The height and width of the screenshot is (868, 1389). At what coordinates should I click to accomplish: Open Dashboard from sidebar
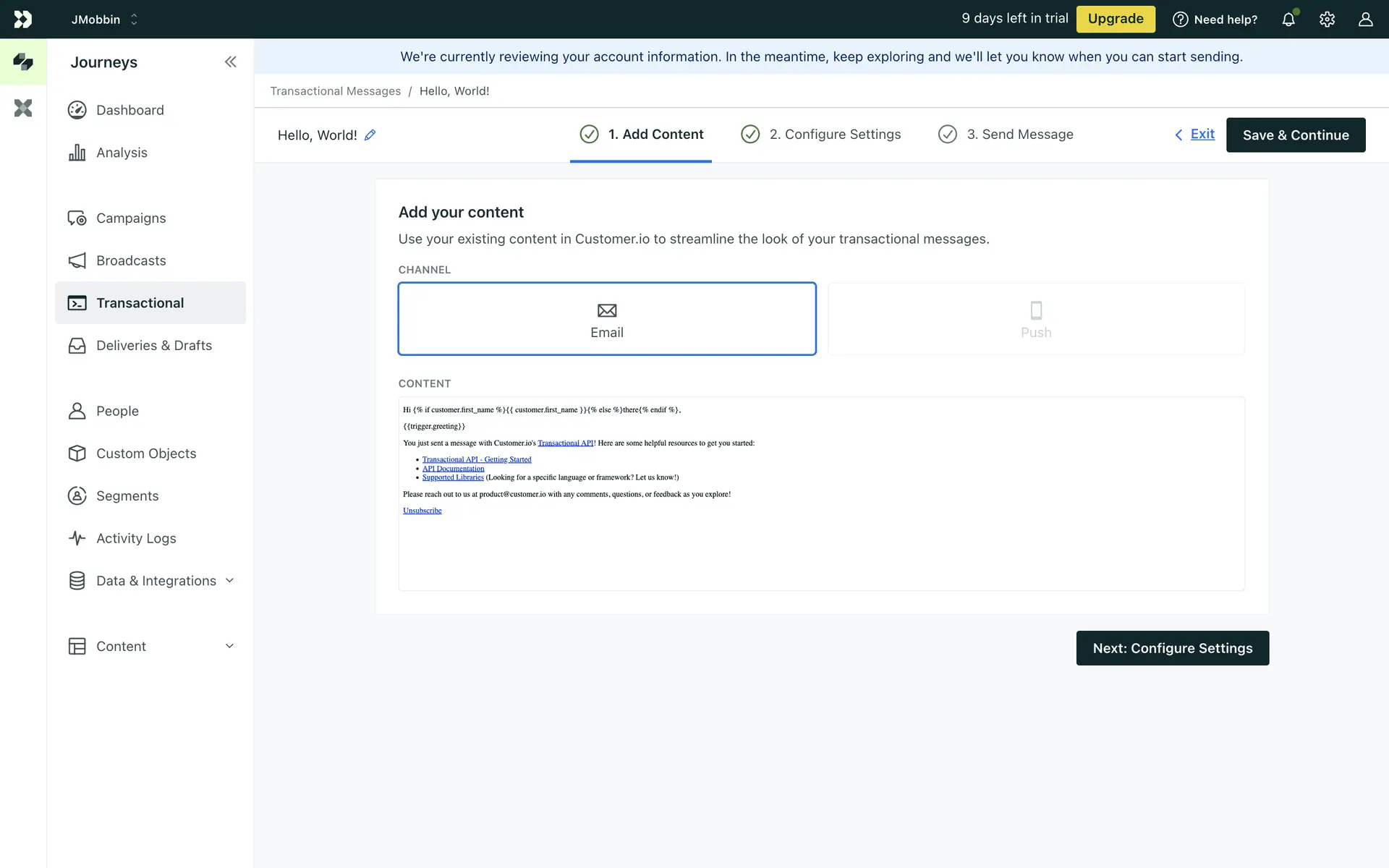[129, 110]
